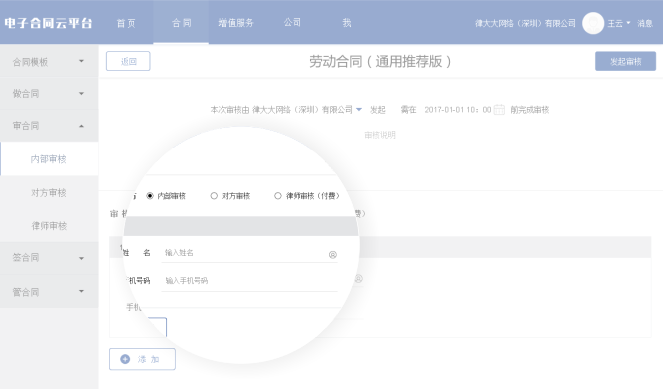The width and height of the screenshot is (664, 389).
Task: Open the 我 navigation tab
Action: point(346,23)
